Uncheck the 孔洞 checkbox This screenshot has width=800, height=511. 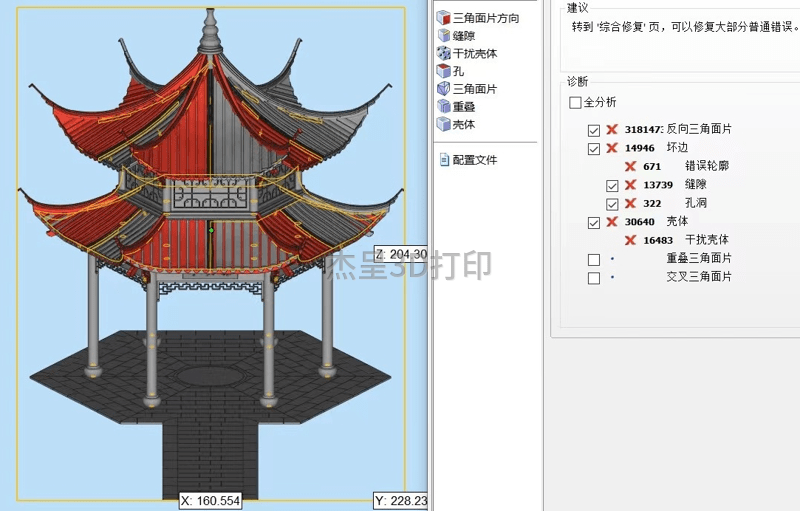tap(612, 204)
